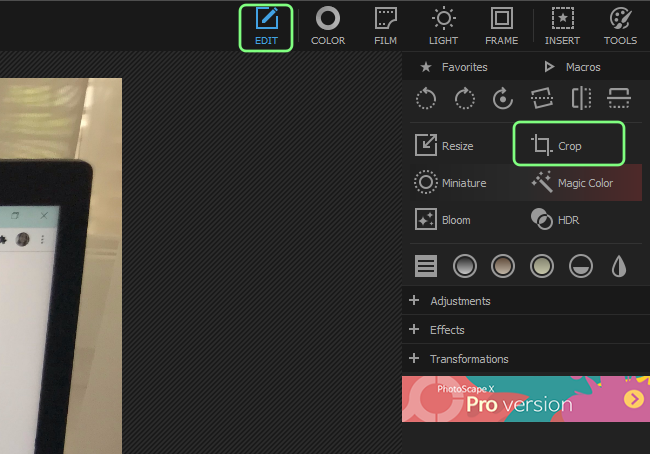Rotate image clockwise icon
The image size is (650, 454).
click(x=464, y=99)
